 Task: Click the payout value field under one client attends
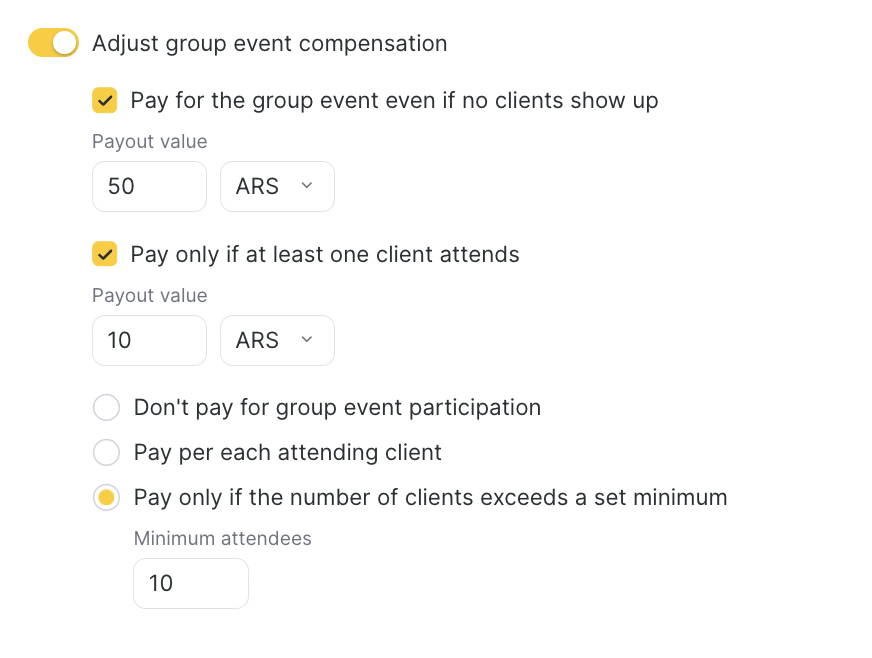click(x=149, y=341)
